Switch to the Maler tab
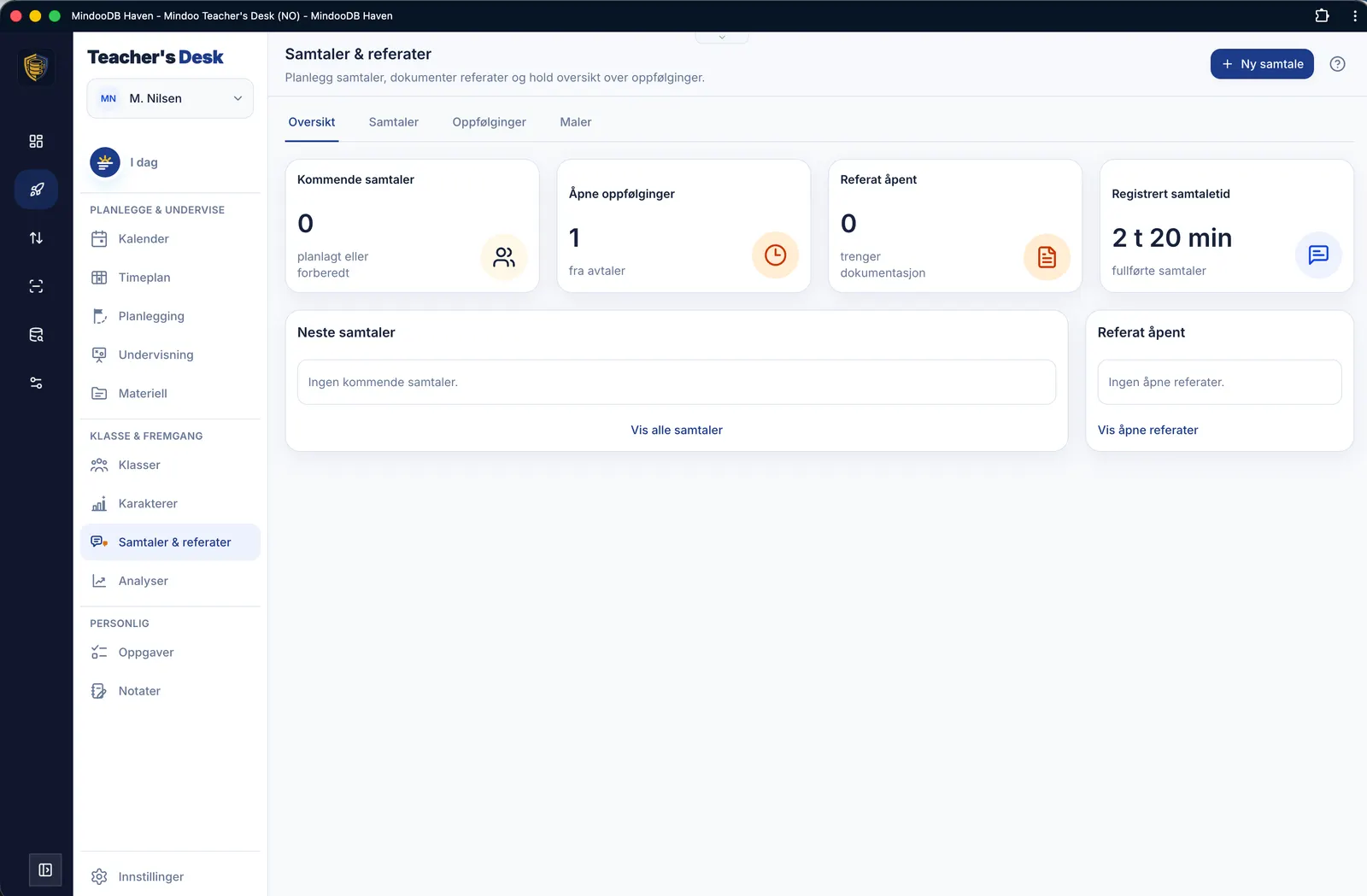Viewport: 1367px width, 896px height. click(576, 122)
